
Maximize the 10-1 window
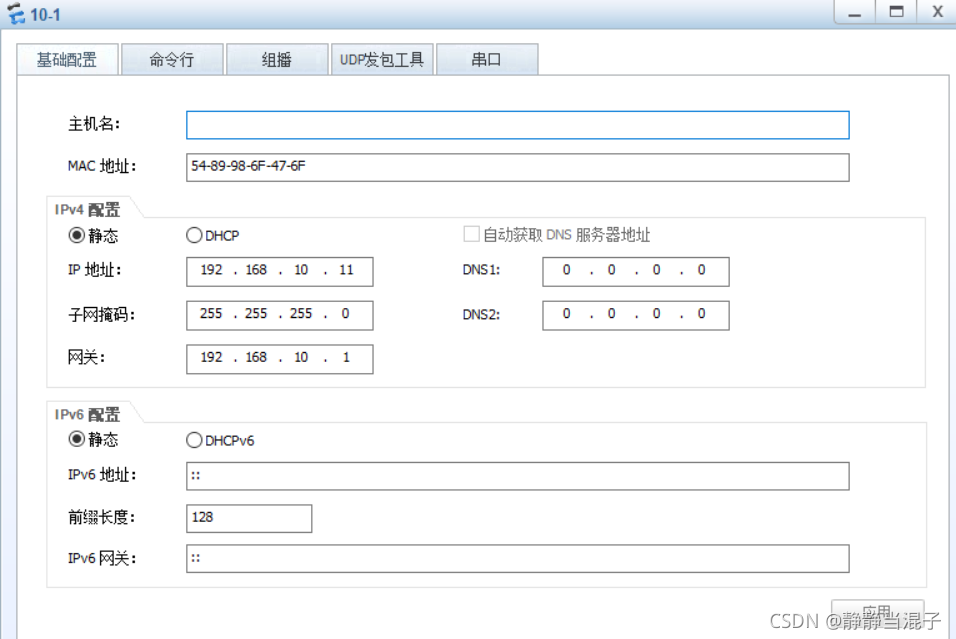[x=896, y=12]
